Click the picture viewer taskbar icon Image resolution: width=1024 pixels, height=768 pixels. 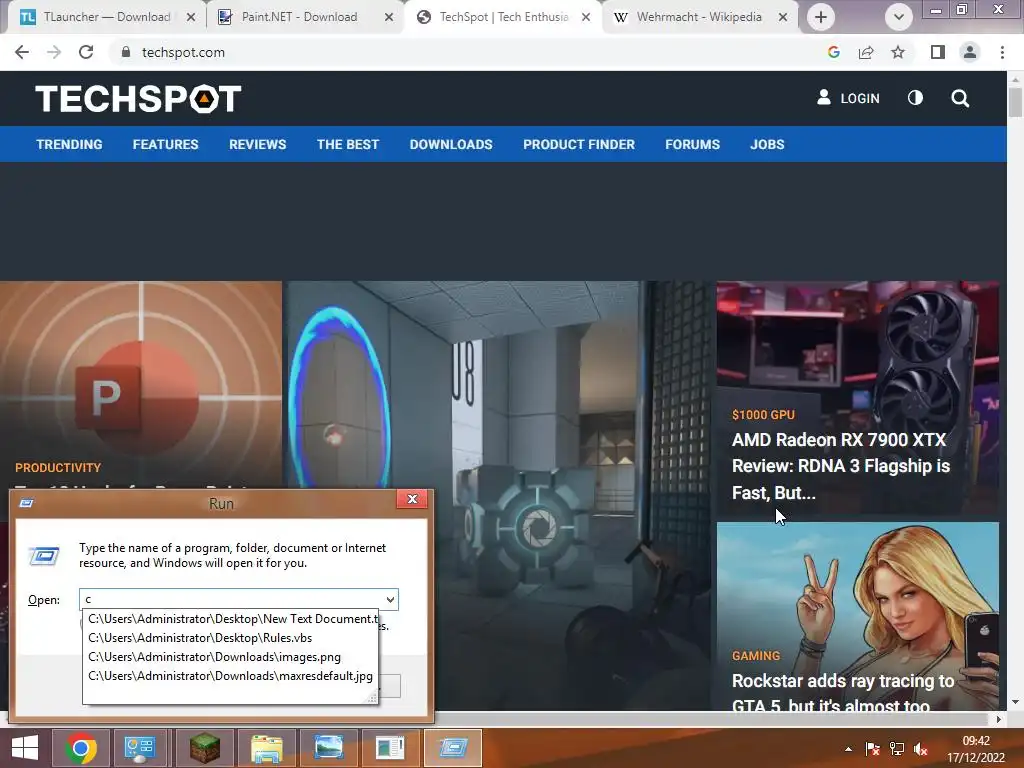(328, 748)
